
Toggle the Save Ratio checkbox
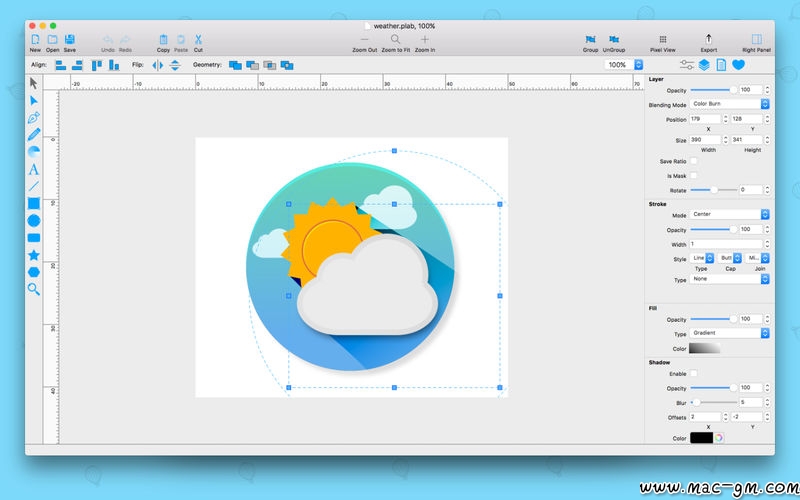[x=694, y=161]
